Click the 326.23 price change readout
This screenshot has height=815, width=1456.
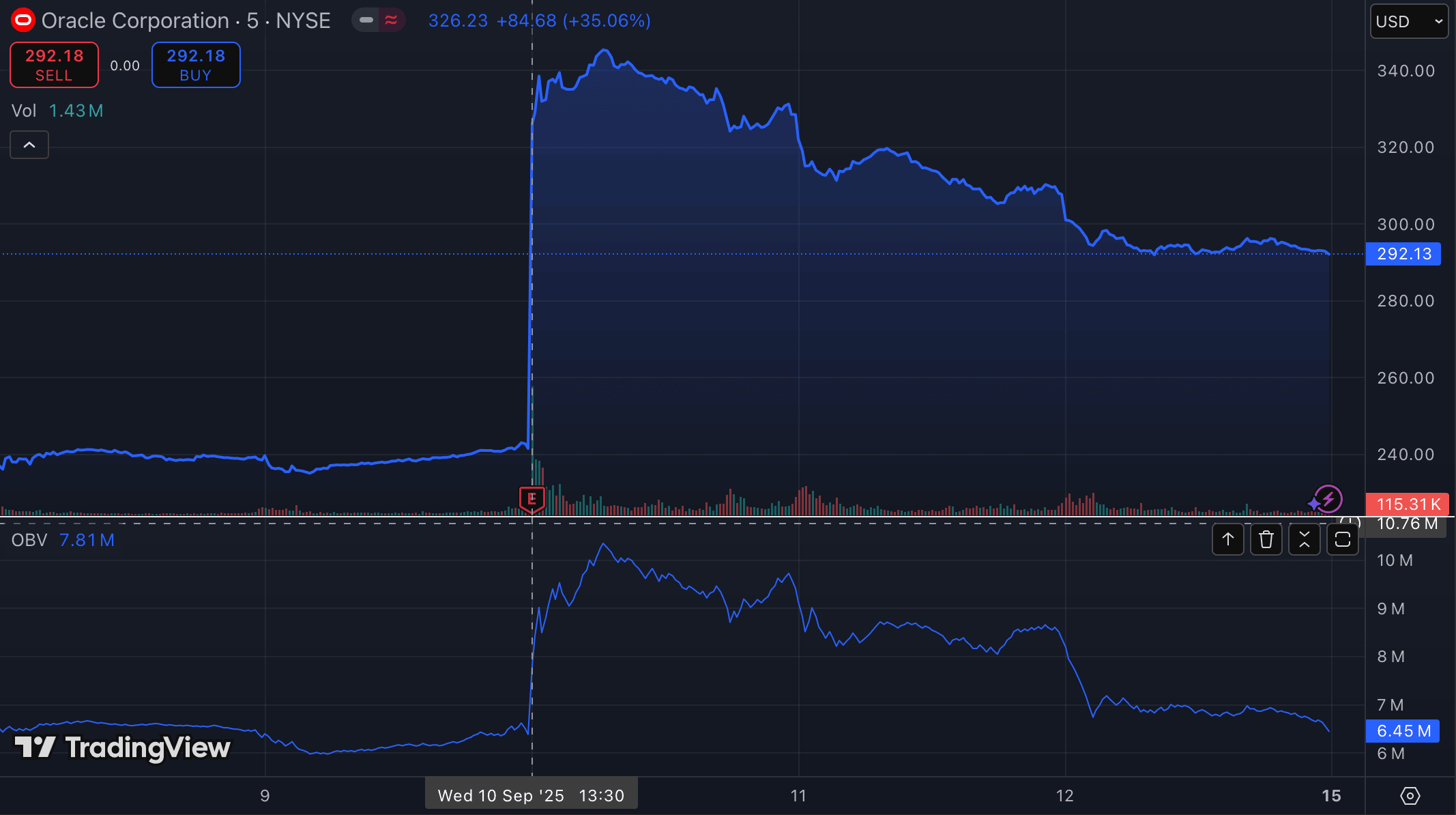coord(539,20)
